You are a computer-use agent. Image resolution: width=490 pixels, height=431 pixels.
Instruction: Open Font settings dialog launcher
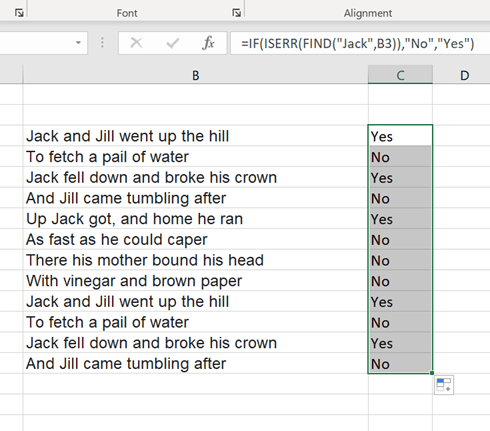pyautogui.click(x=236, y=13)
